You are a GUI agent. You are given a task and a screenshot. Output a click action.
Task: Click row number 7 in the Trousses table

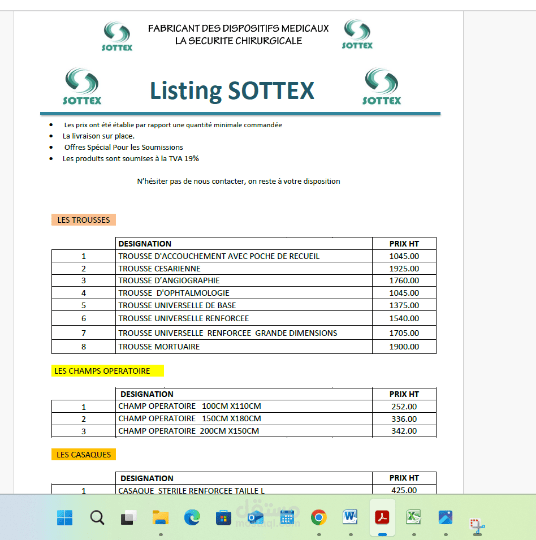coord(83,333)
